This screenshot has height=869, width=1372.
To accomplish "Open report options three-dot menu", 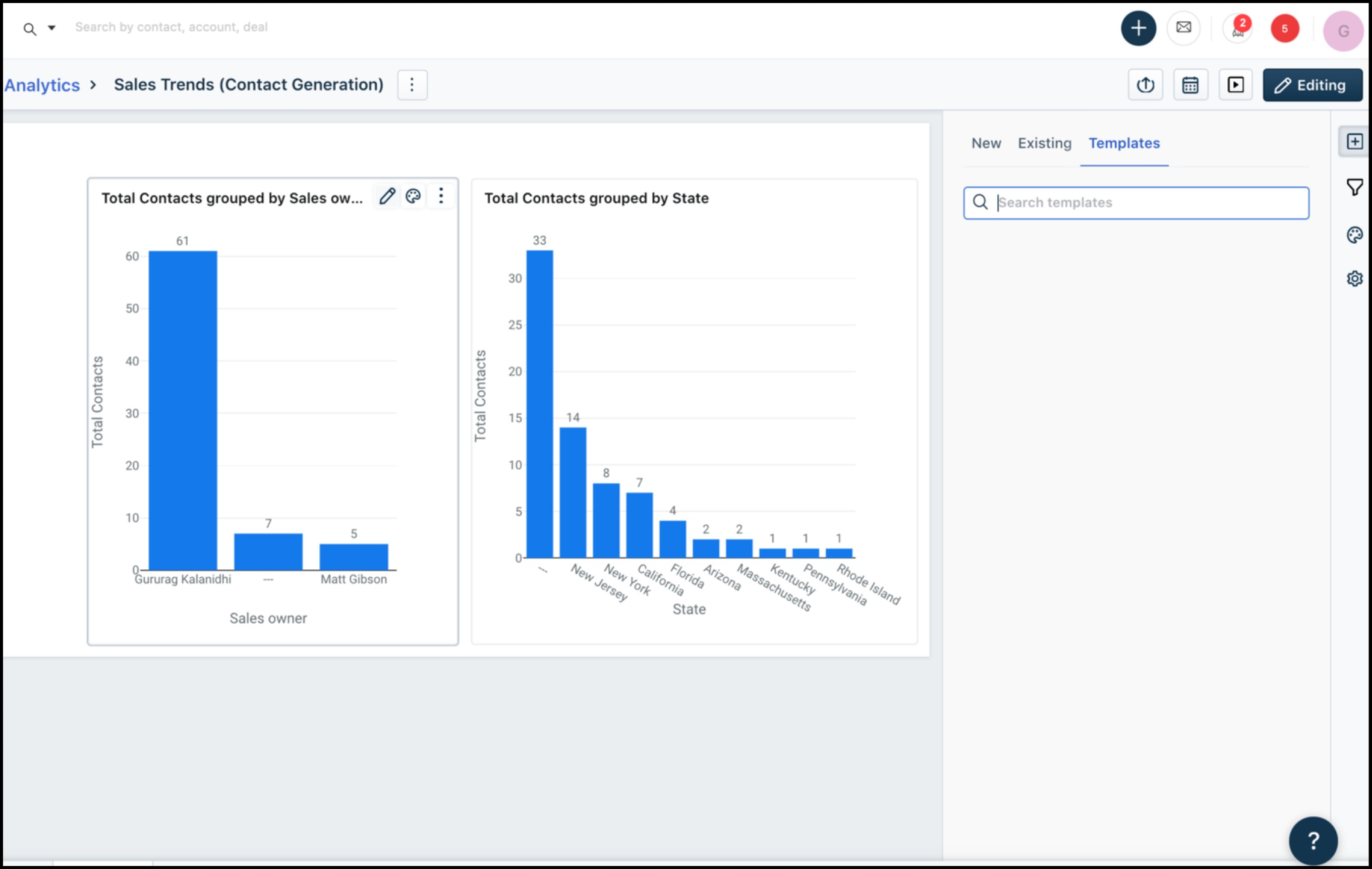I will coord(412,85).
